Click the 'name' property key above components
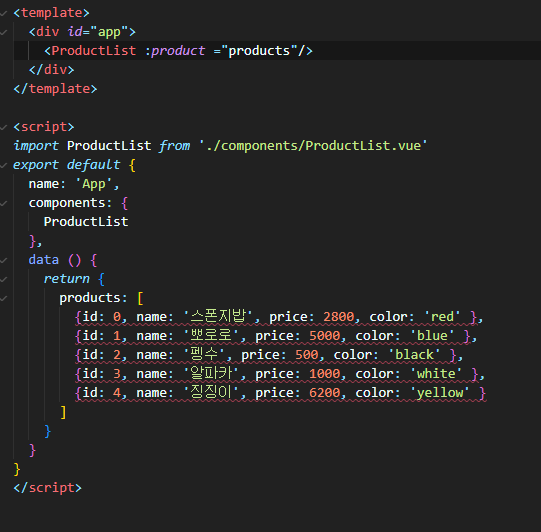Viewport: 541px width, 532px height. [x=44, y=184]
